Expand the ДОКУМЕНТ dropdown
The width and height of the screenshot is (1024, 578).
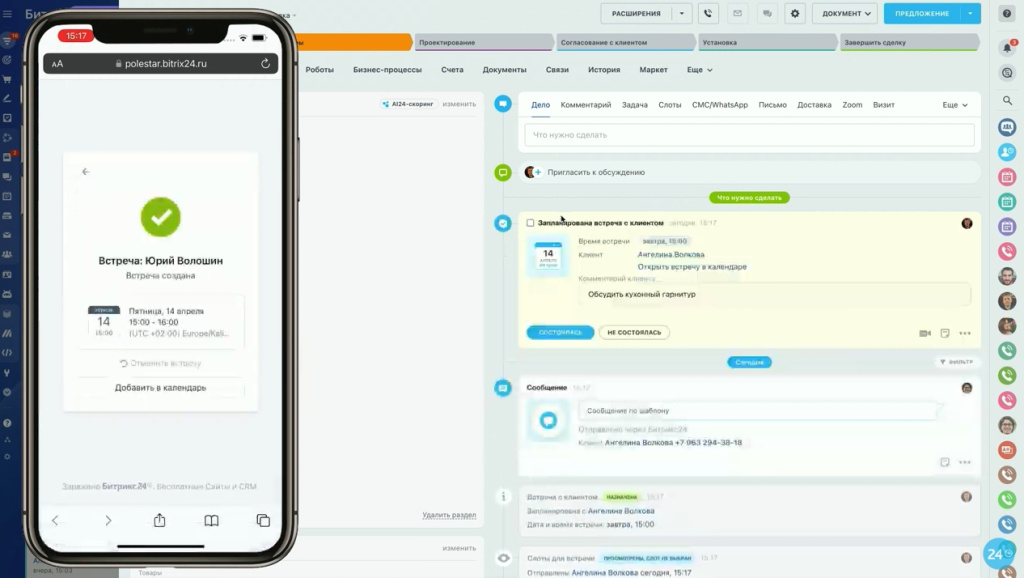pyautogui.click(x=845, y=13)
